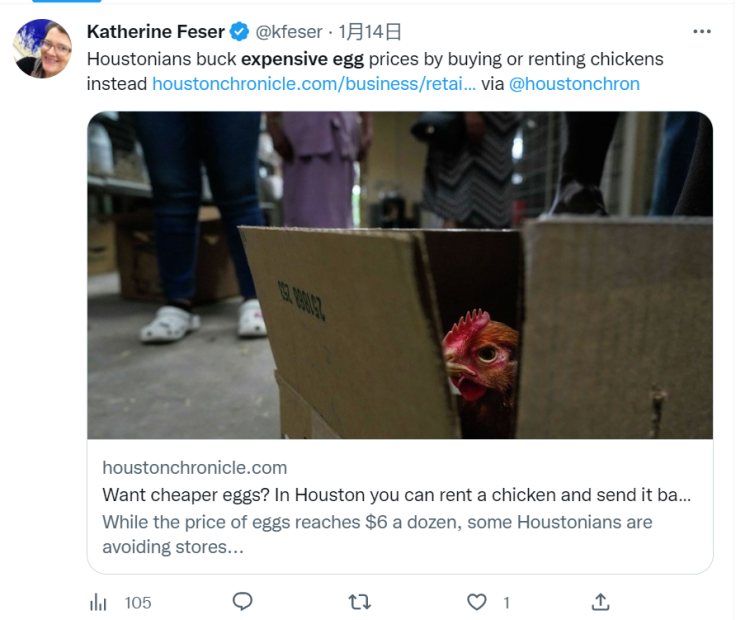
Task: Open the @kfeser handle link
Action: coord(290,32)
